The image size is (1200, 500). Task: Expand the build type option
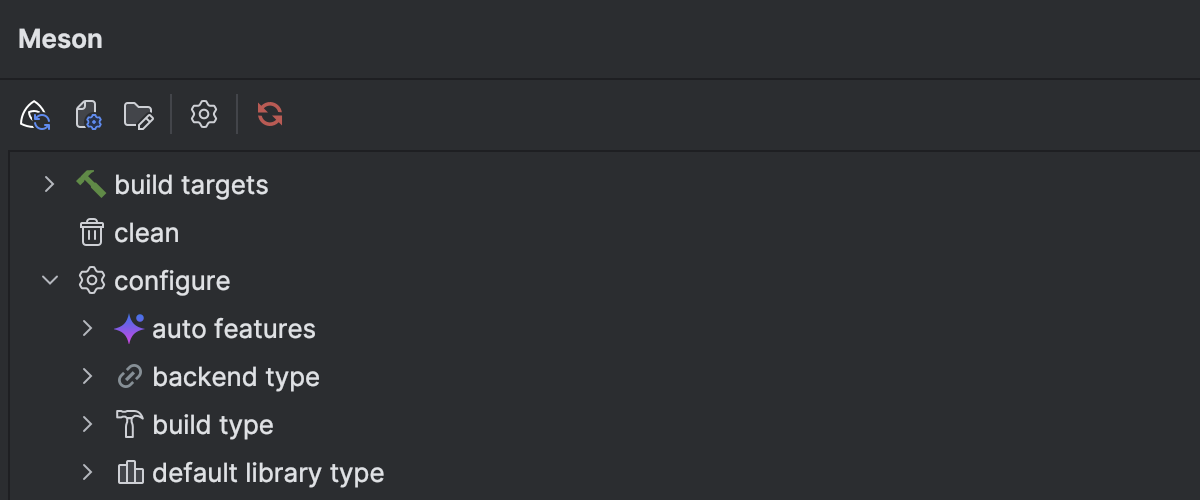coord(87,425)
